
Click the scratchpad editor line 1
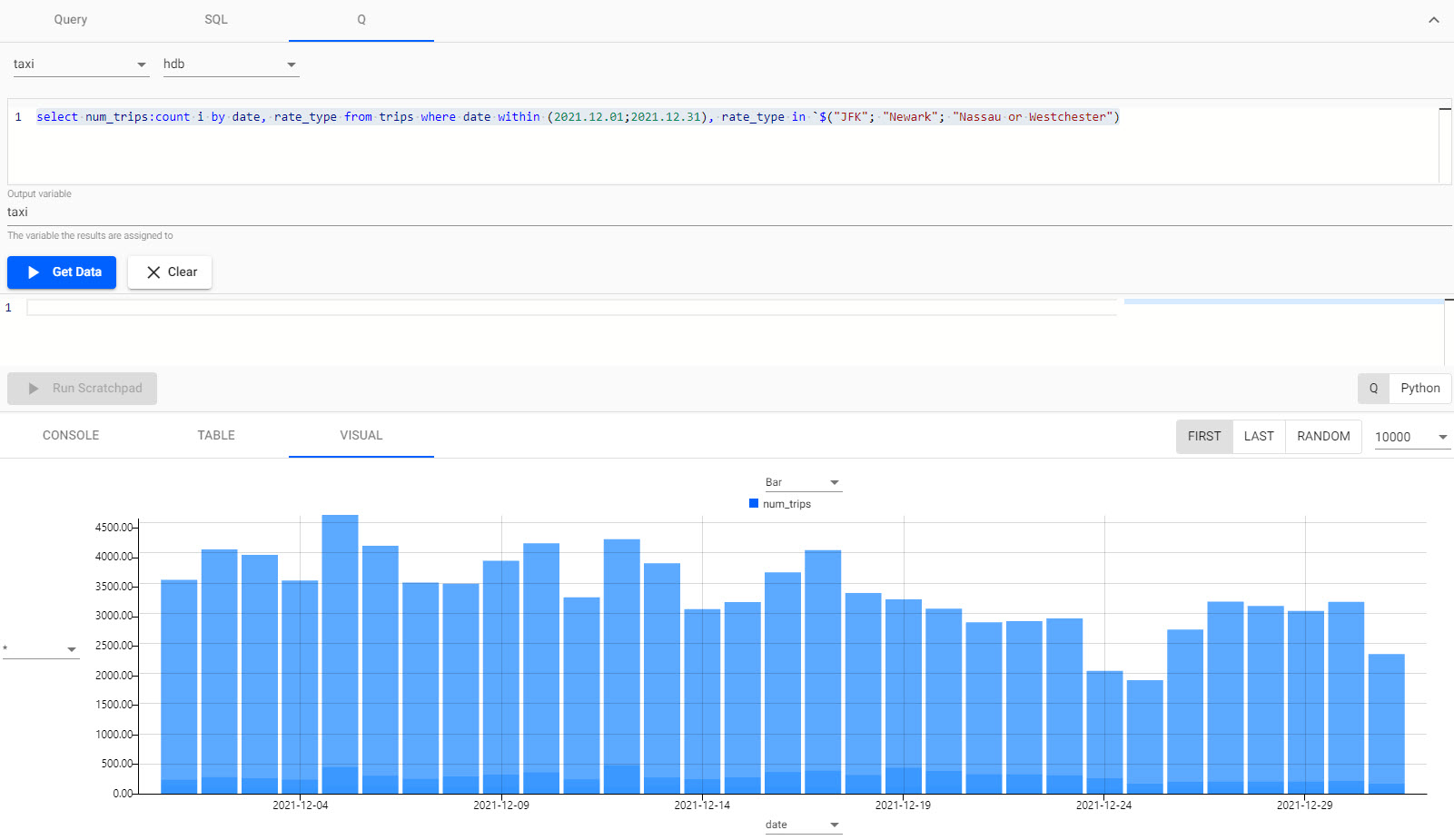tap(572, 308)
